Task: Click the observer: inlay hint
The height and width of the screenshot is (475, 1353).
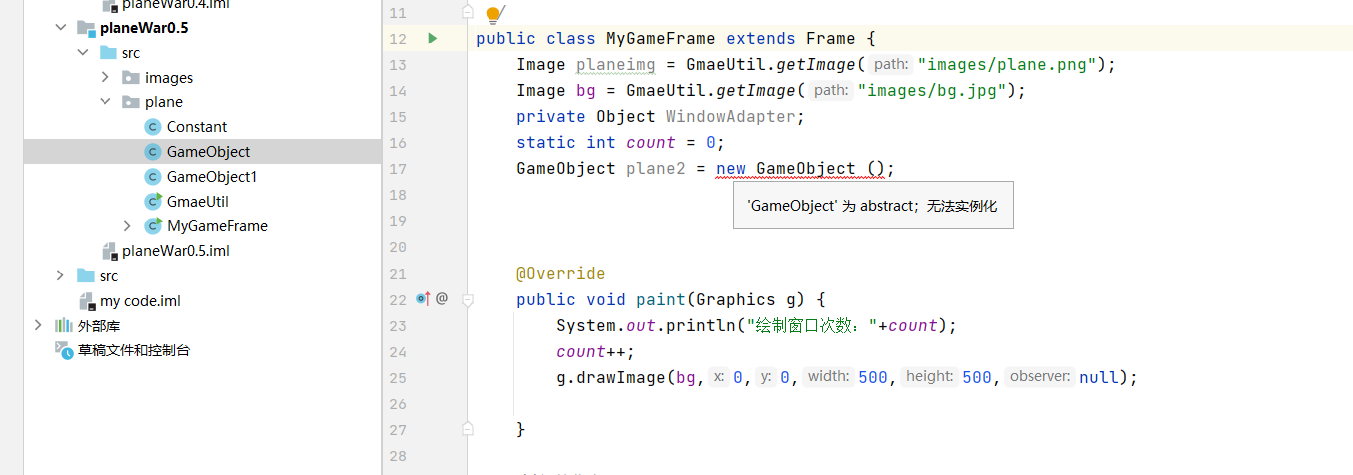Action: (1040, 377)
